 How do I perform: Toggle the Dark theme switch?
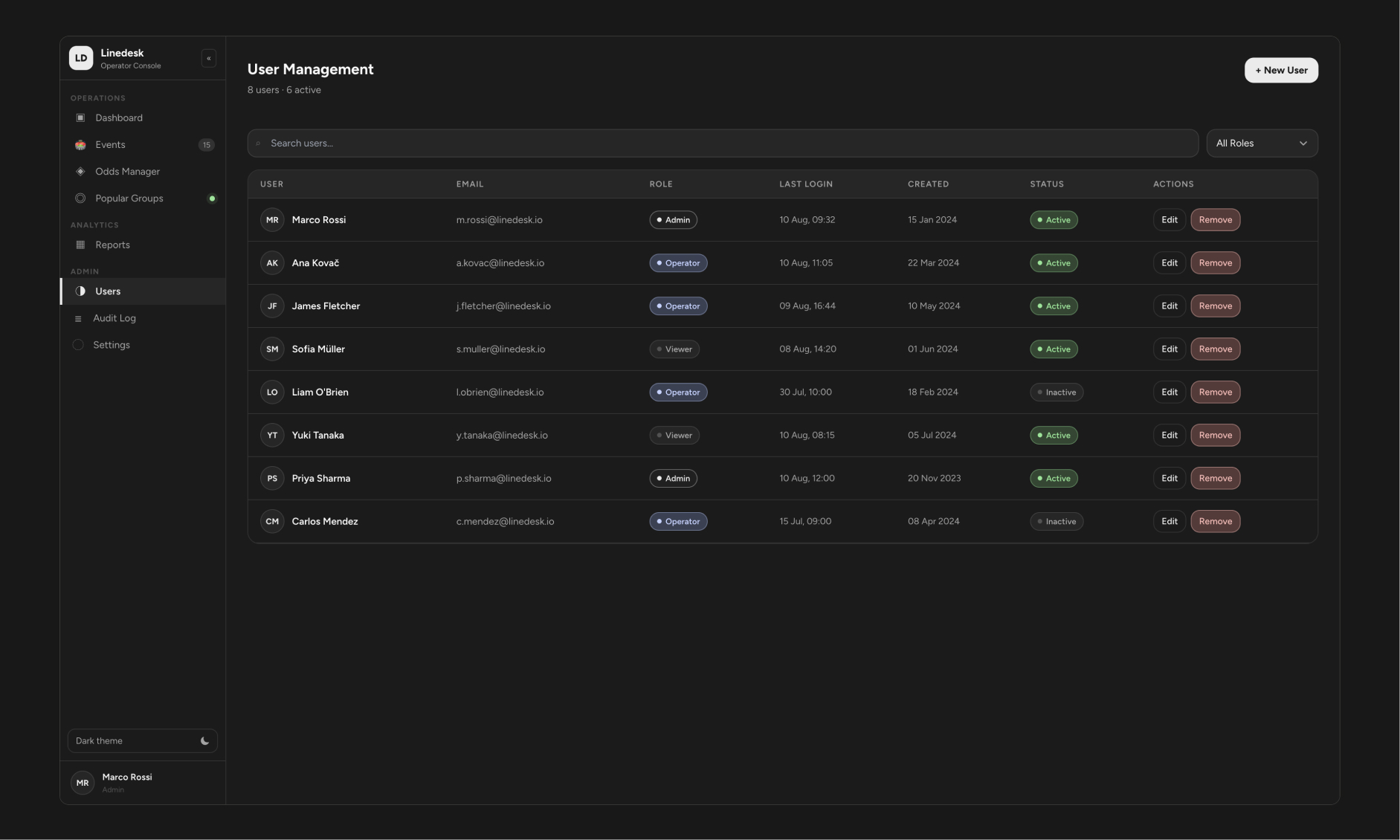point(143,741)
